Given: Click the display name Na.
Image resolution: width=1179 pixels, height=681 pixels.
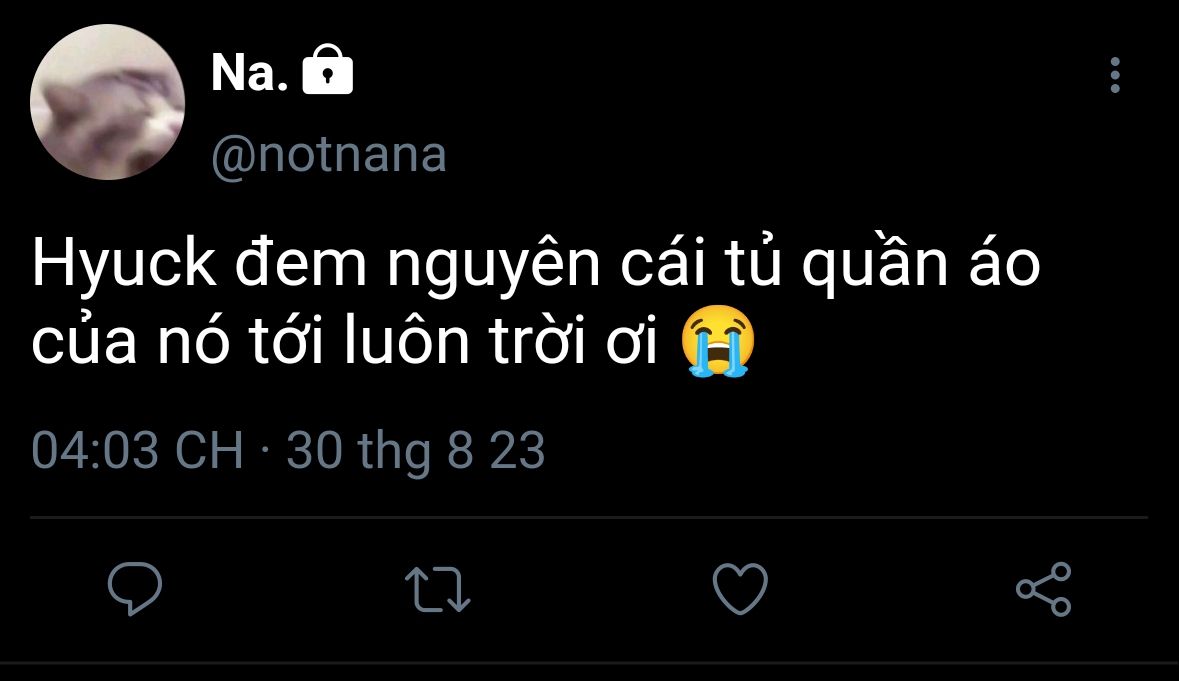Looking at the screenshot, I should [x=249, y=73].
